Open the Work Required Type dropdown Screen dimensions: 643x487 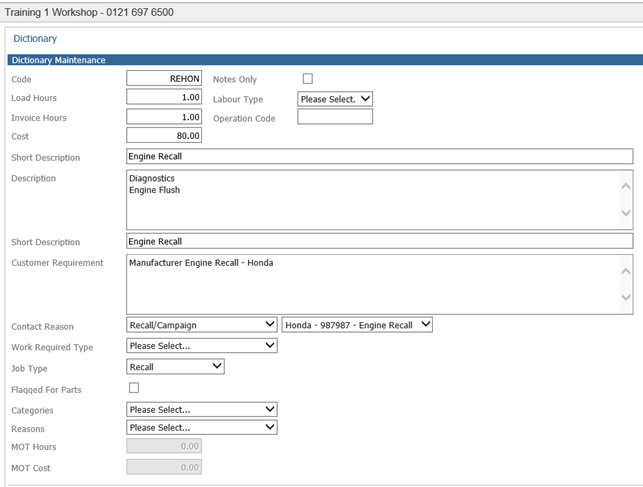202,346
